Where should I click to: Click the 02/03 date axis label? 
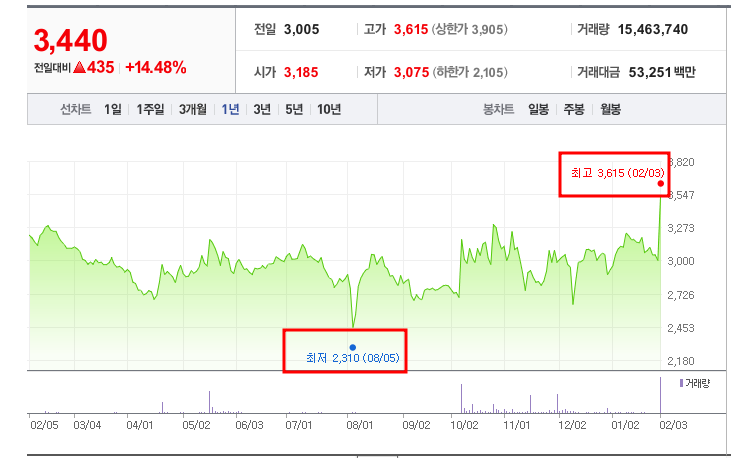[x=673, y=425]
